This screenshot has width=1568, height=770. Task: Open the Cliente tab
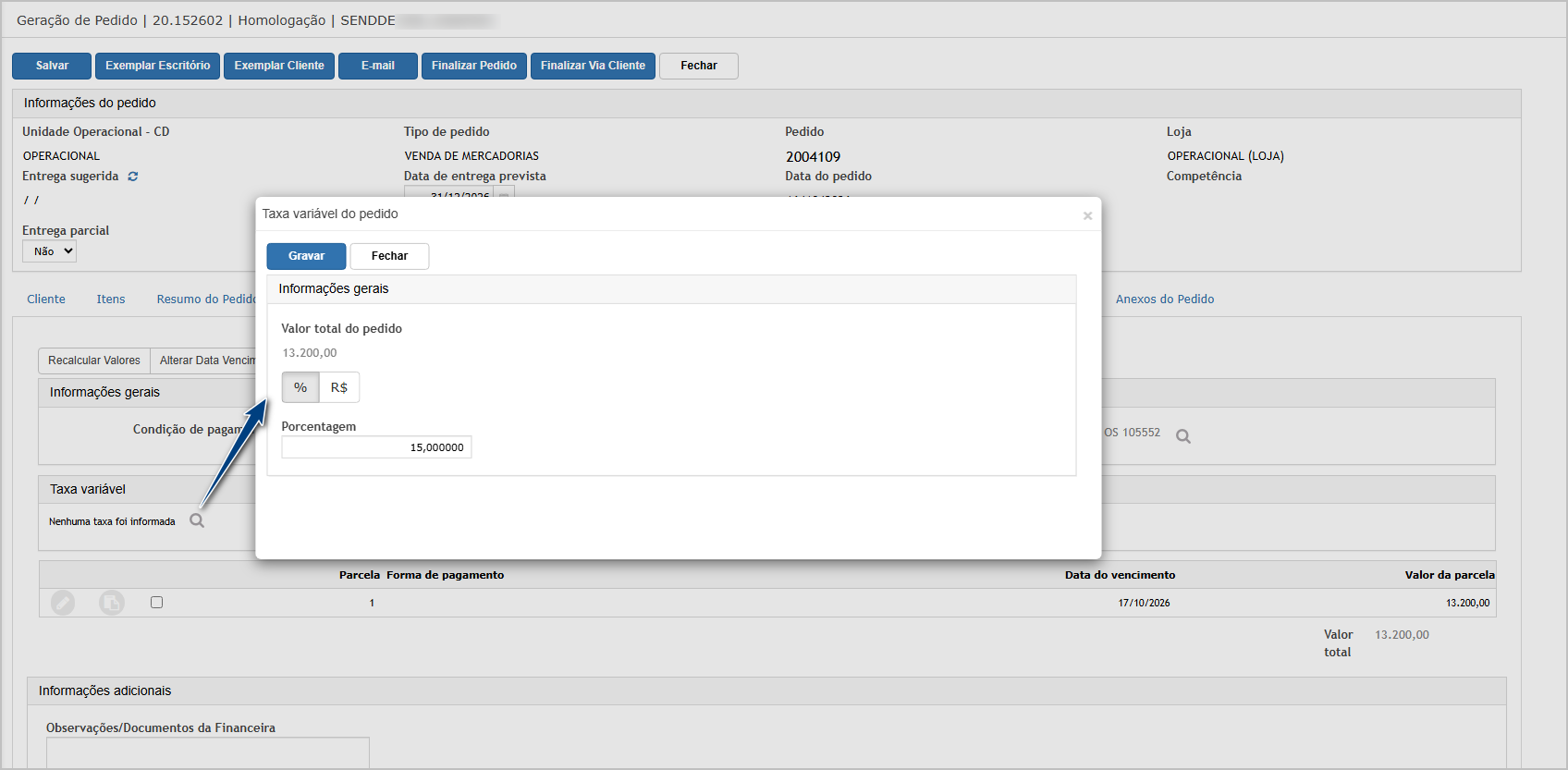click(46, 299)
